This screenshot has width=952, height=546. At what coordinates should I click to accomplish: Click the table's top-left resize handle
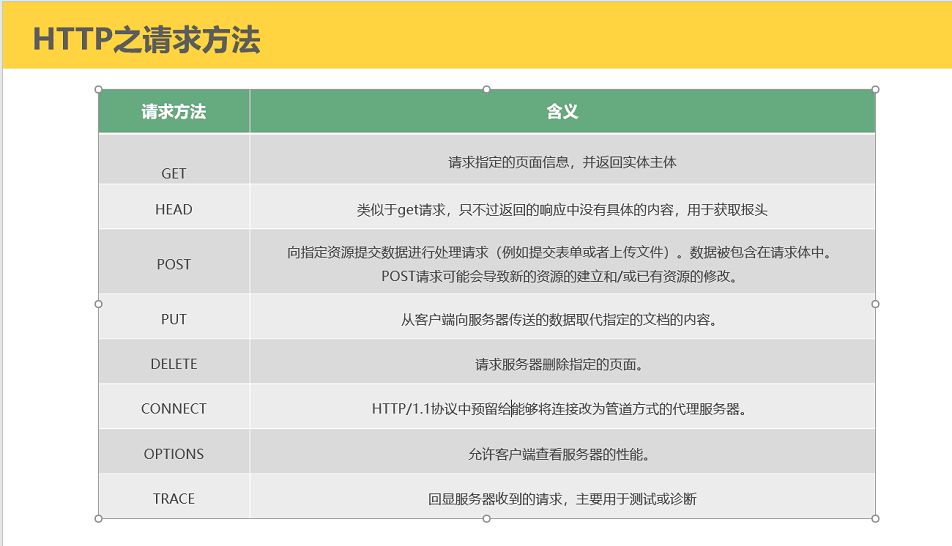[x=98, y=89]
